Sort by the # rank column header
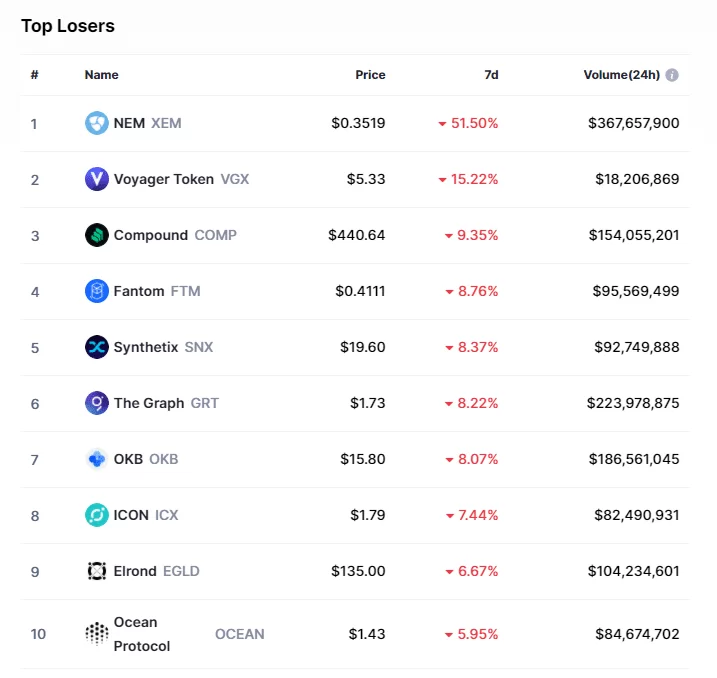Image resolution: width=717 pixels, height=678 pixels. [x=34, y=75]
